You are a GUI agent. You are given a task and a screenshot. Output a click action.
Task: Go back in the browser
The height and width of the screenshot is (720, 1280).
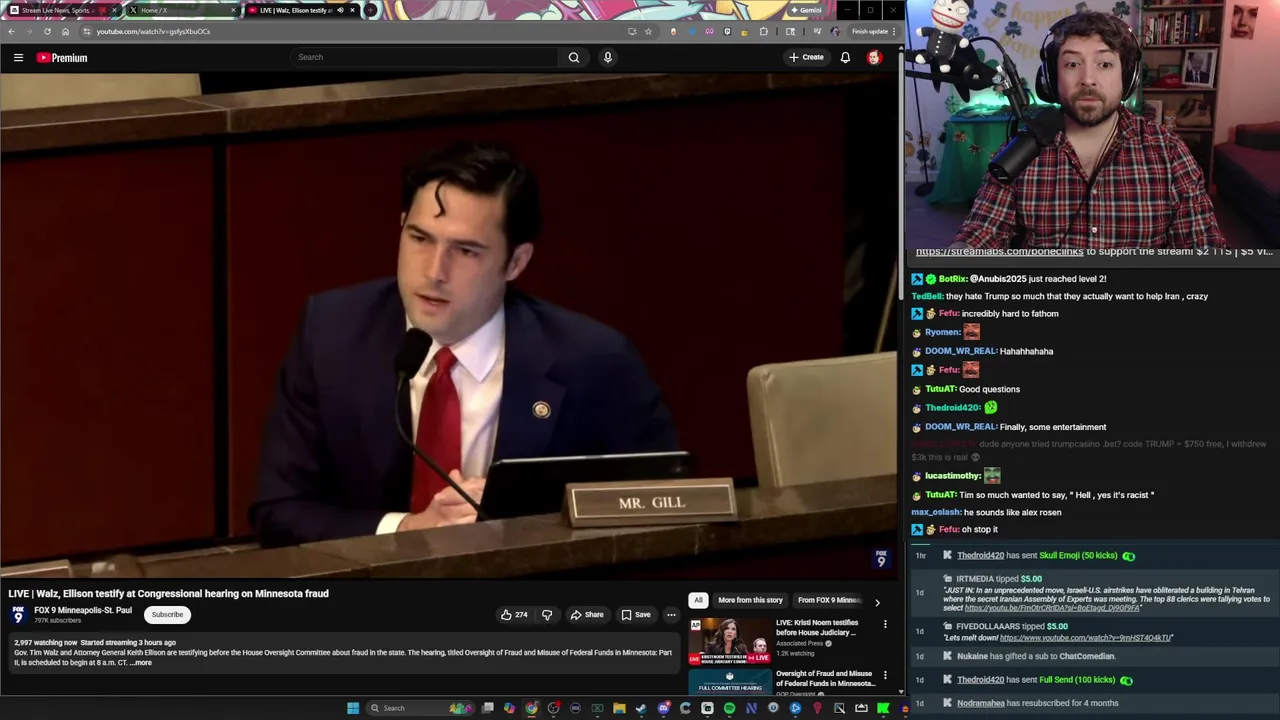point(11,31)
